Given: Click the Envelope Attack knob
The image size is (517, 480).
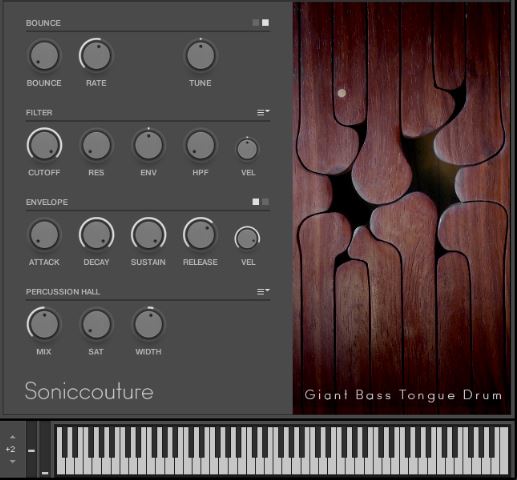Looking at the screenshot, I should click(44, 235).
